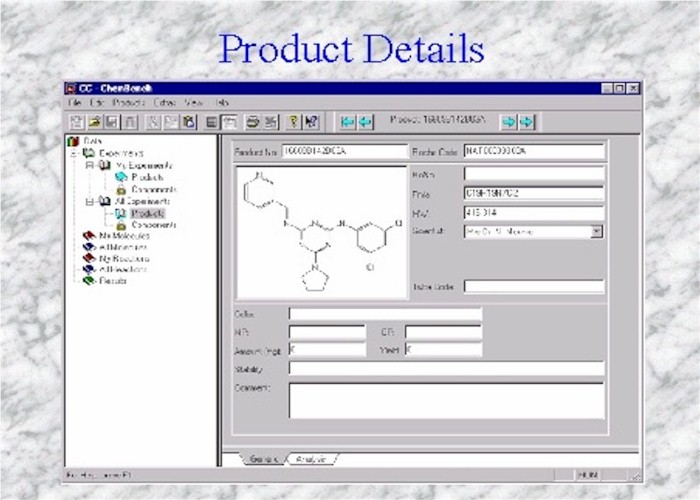The height and width of the screenshot is (500, 700).
Task: Select Components under All Experiments
Action: pyautogui.click(x=153, y=225)
